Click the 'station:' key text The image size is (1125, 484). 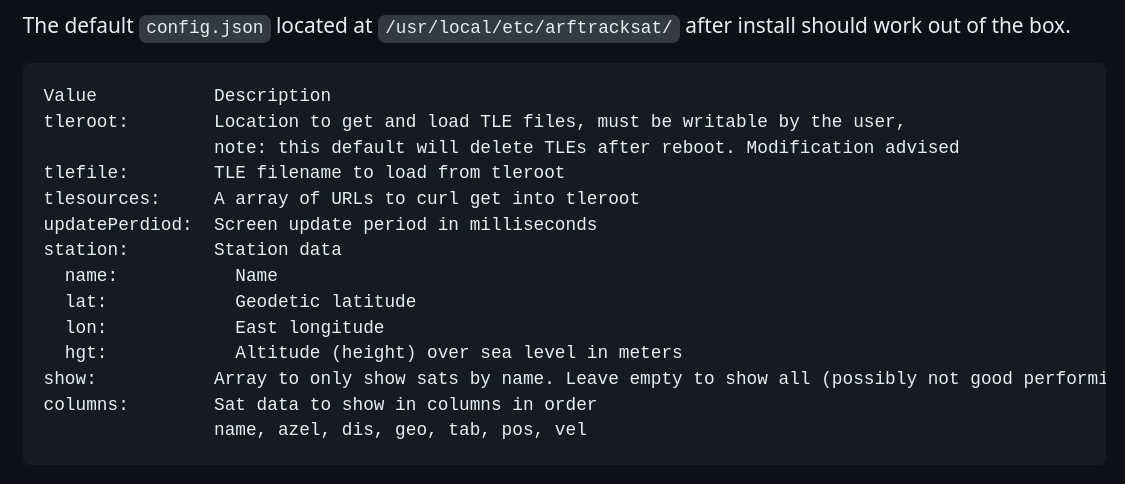[x=86, y=250]
